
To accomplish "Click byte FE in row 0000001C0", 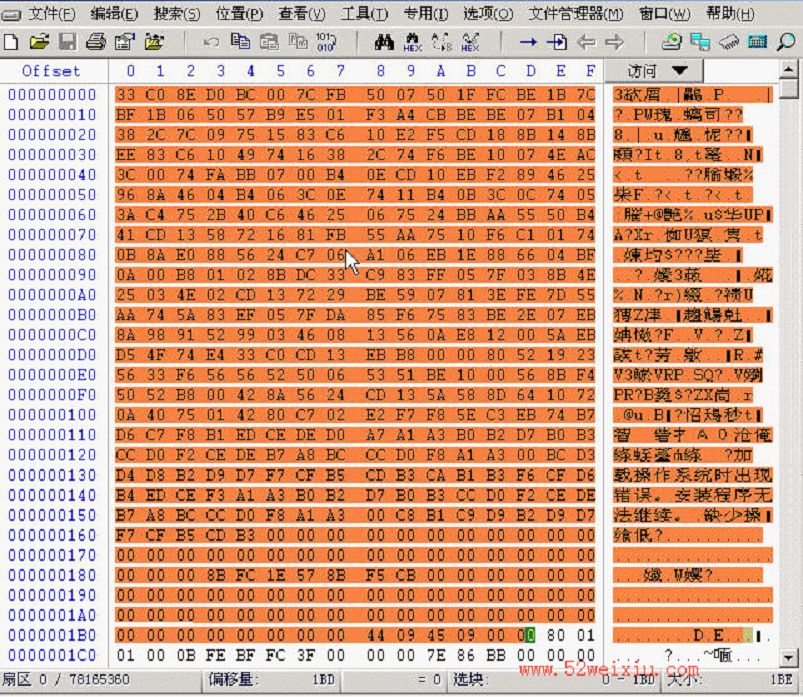I will [x=216, y=655].
